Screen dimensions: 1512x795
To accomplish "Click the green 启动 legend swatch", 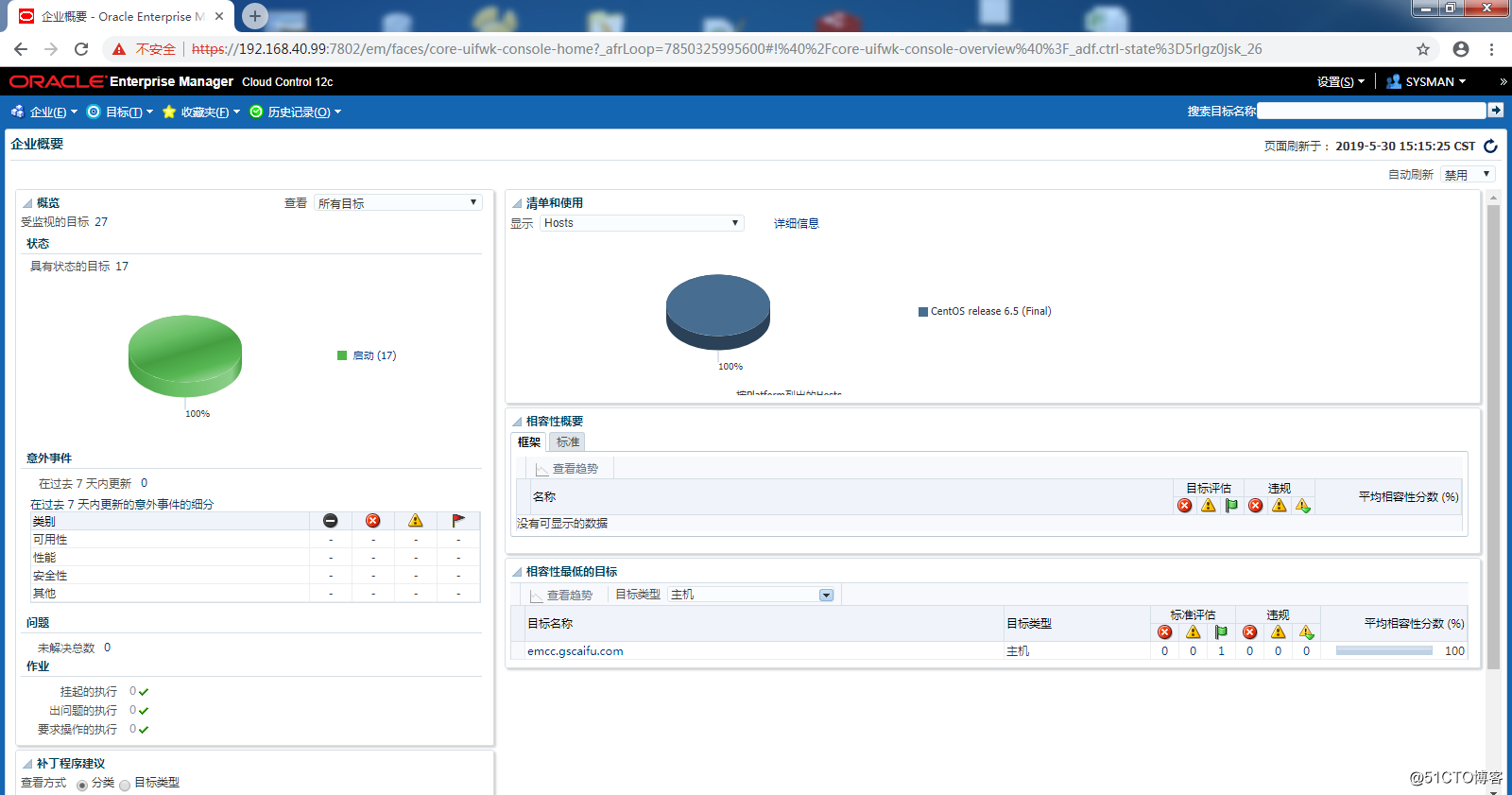I will 342,355.
